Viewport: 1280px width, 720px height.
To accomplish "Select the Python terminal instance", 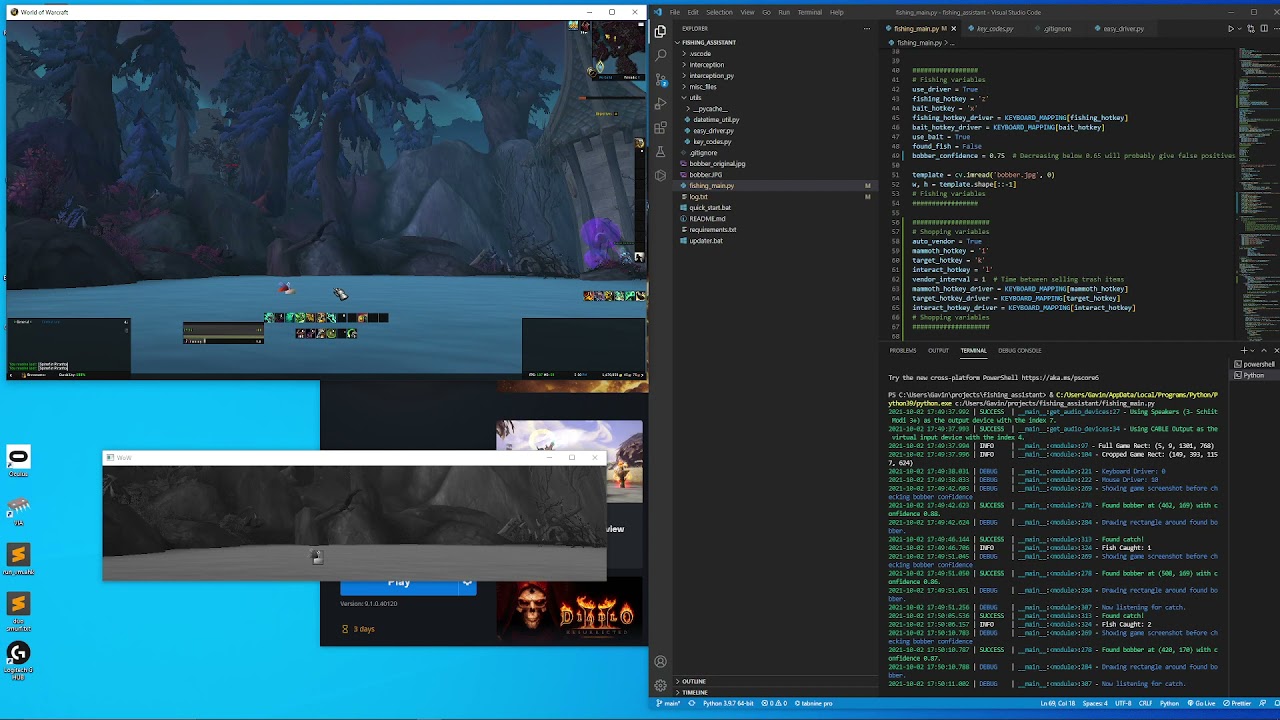I will pos(1255,375).
